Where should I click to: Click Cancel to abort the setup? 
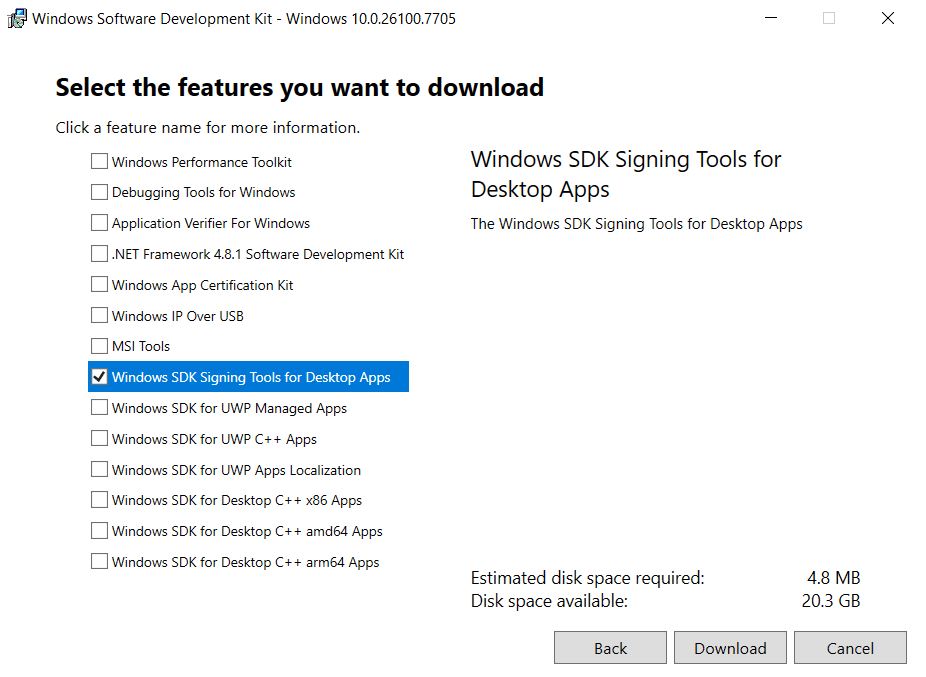pyautogui.click(x=850, y=648)
